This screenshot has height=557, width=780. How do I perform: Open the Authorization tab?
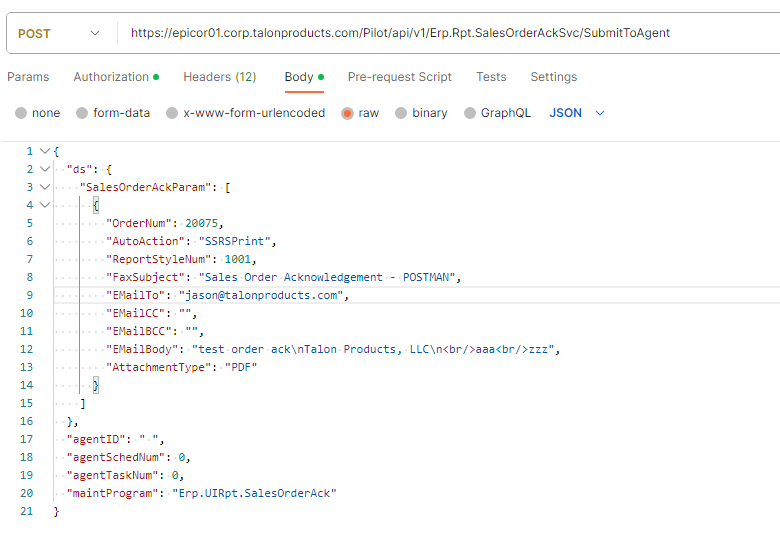[116, 77]
